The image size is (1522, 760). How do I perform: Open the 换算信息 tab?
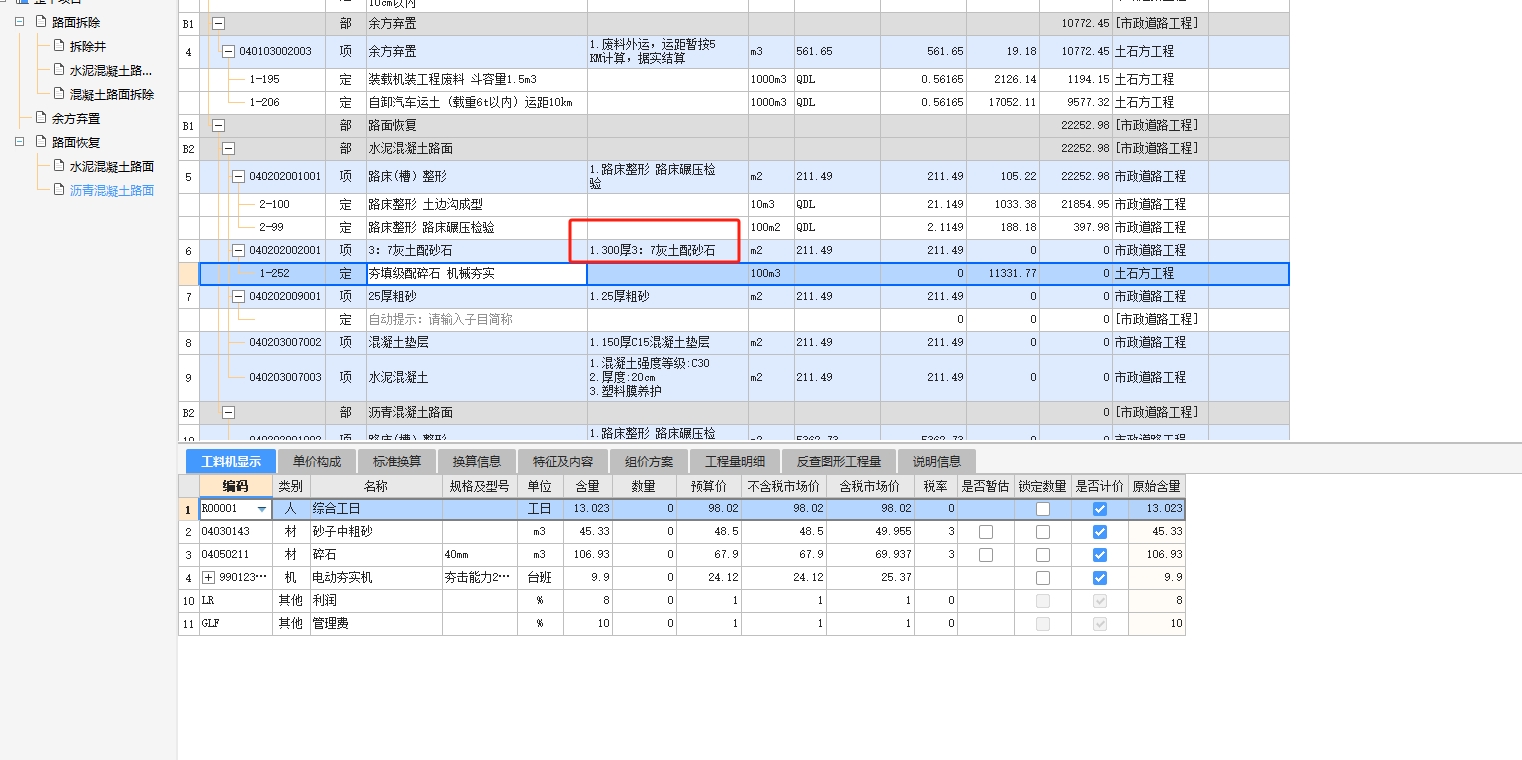point(476,461)
